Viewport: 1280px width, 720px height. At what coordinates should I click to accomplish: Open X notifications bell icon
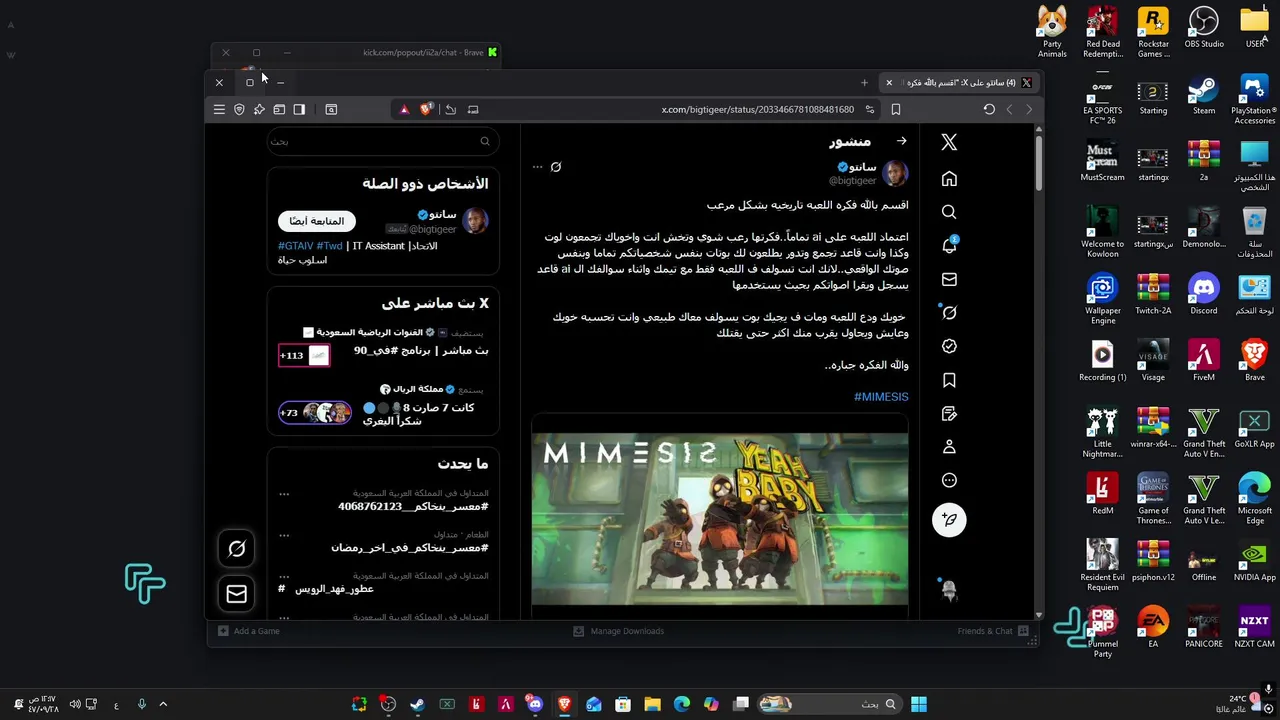949,245
